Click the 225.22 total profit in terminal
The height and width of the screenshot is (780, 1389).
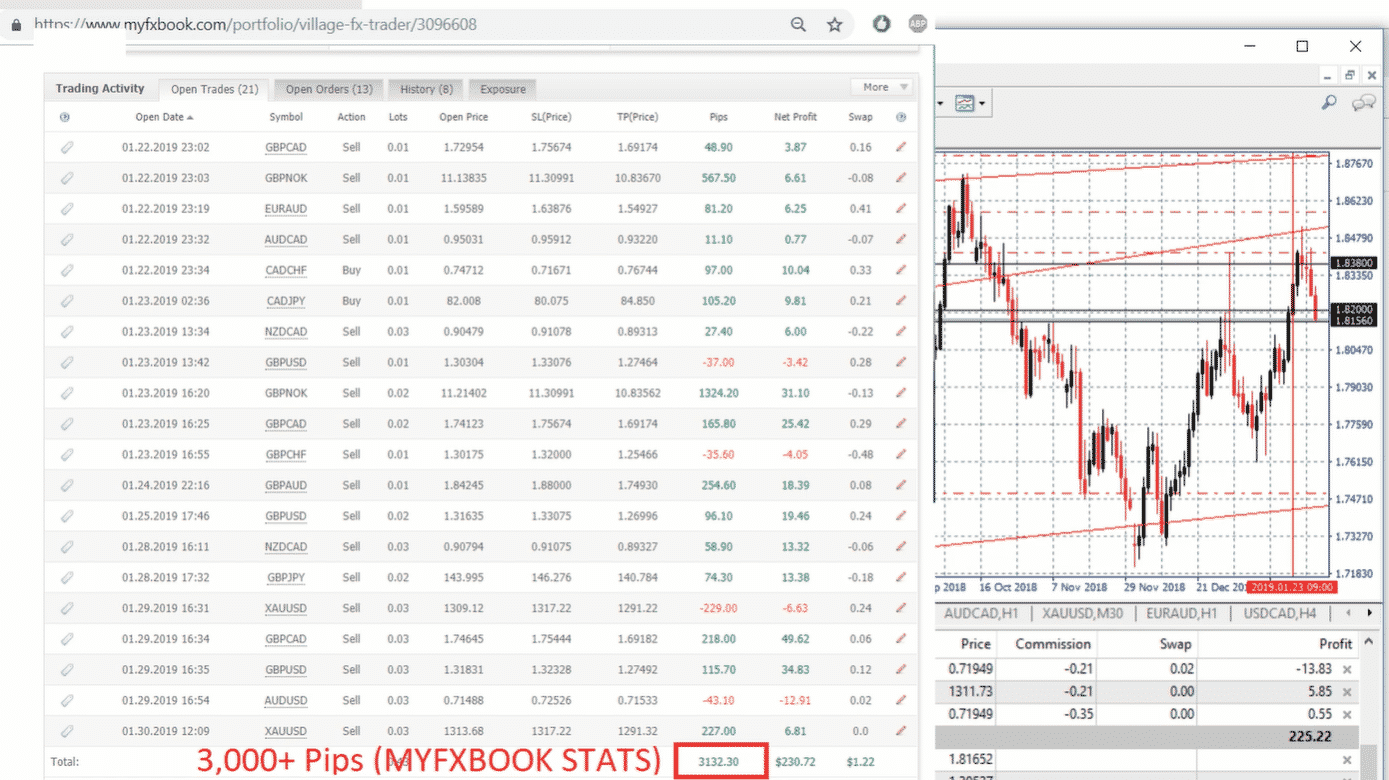(1309, 736)
